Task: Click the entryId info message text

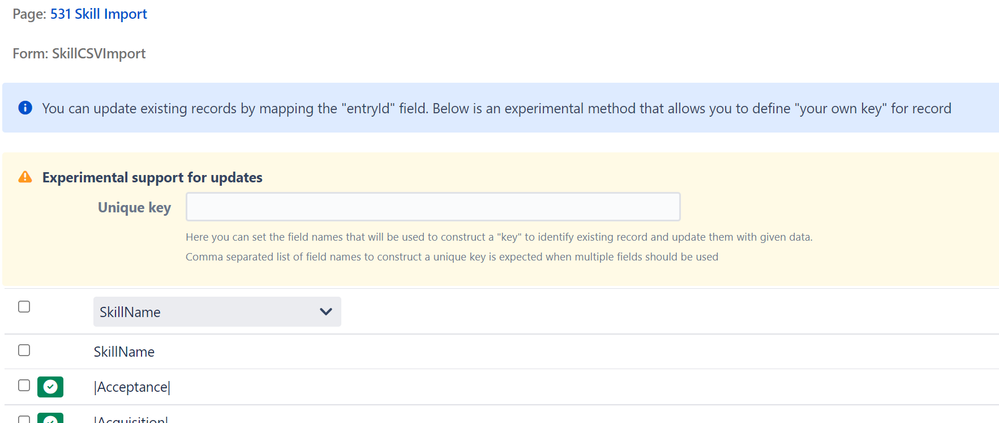Action: point(496,108)
